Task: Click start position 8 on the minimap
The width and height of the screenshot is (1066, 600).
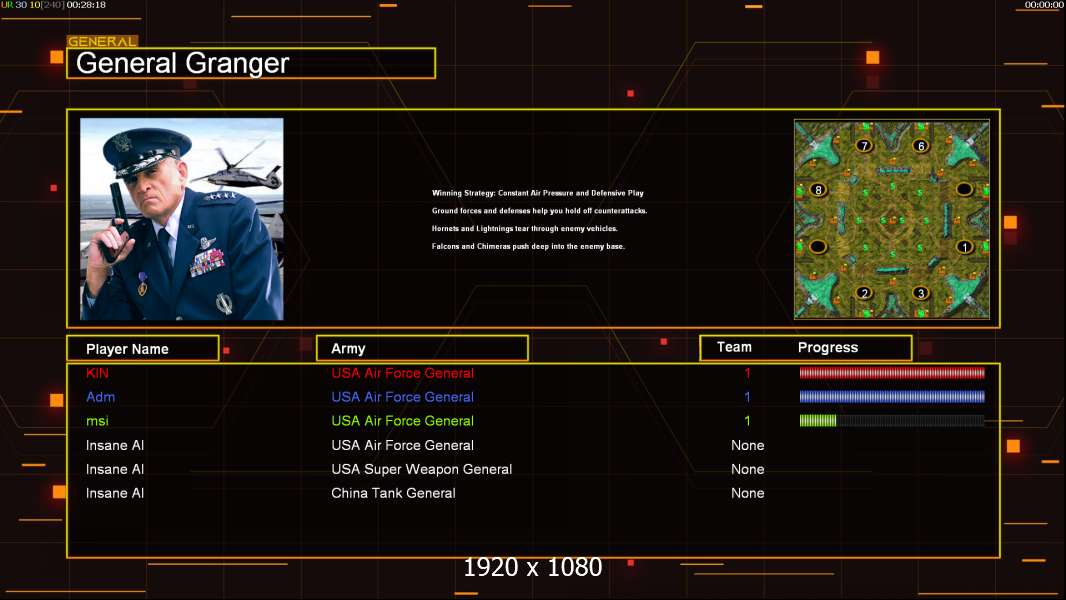Action: tap(819, 190)
